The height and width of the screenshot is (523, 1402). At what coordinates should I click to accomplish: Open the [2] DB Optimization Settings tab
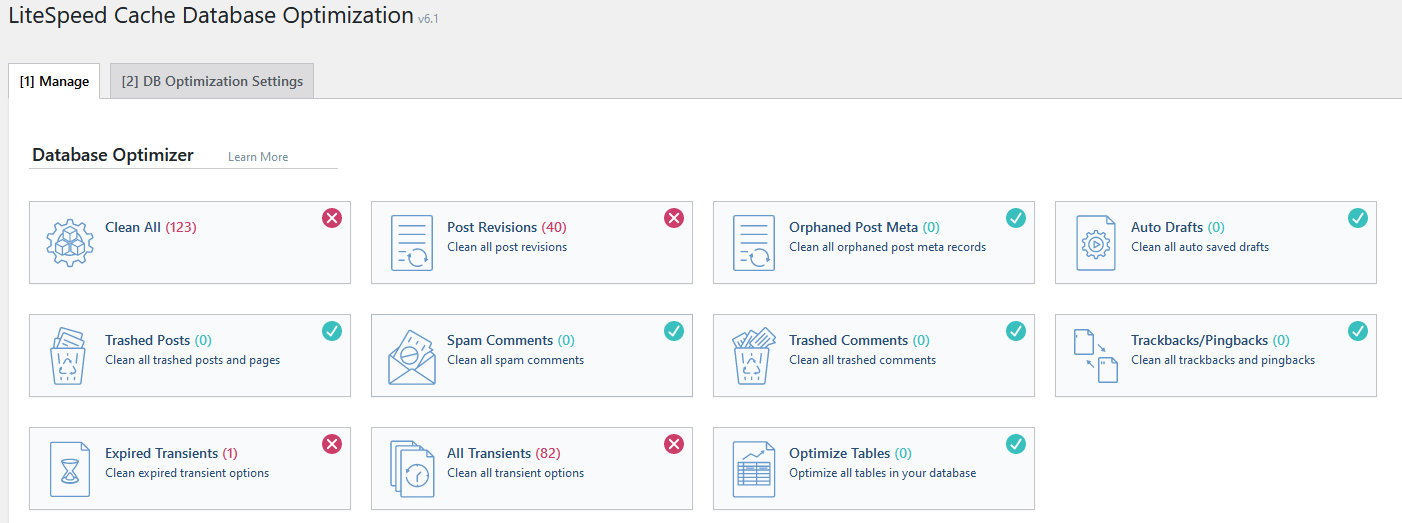[212, 81]
